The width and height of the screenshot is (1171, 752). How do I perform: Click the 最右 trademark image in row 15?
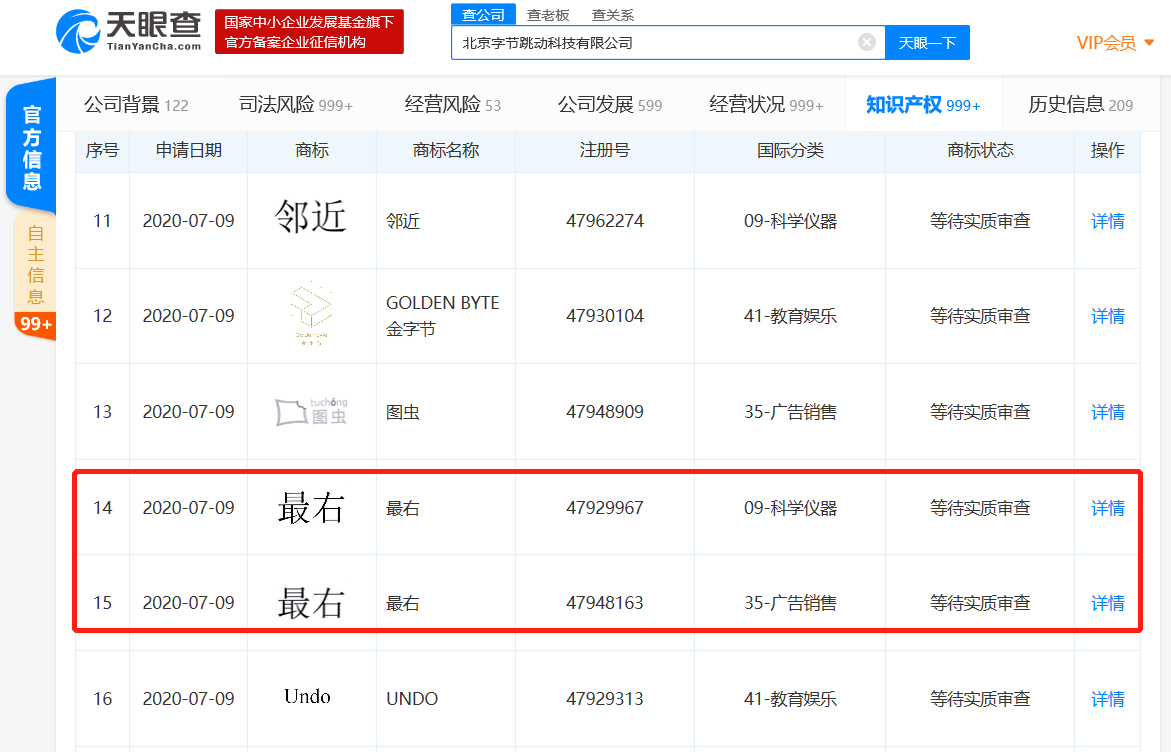pos(311,603)
